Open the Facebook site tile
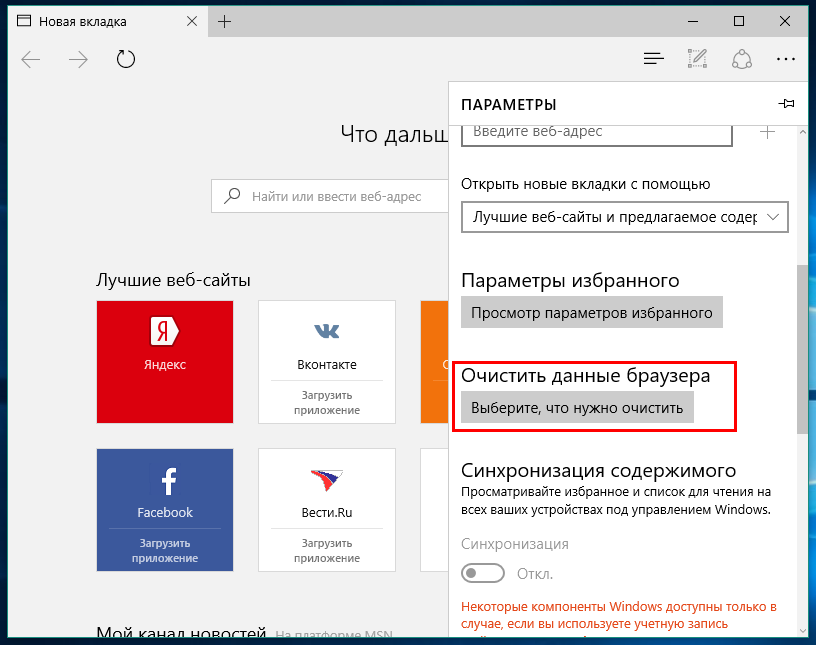 tap(165, 509)
